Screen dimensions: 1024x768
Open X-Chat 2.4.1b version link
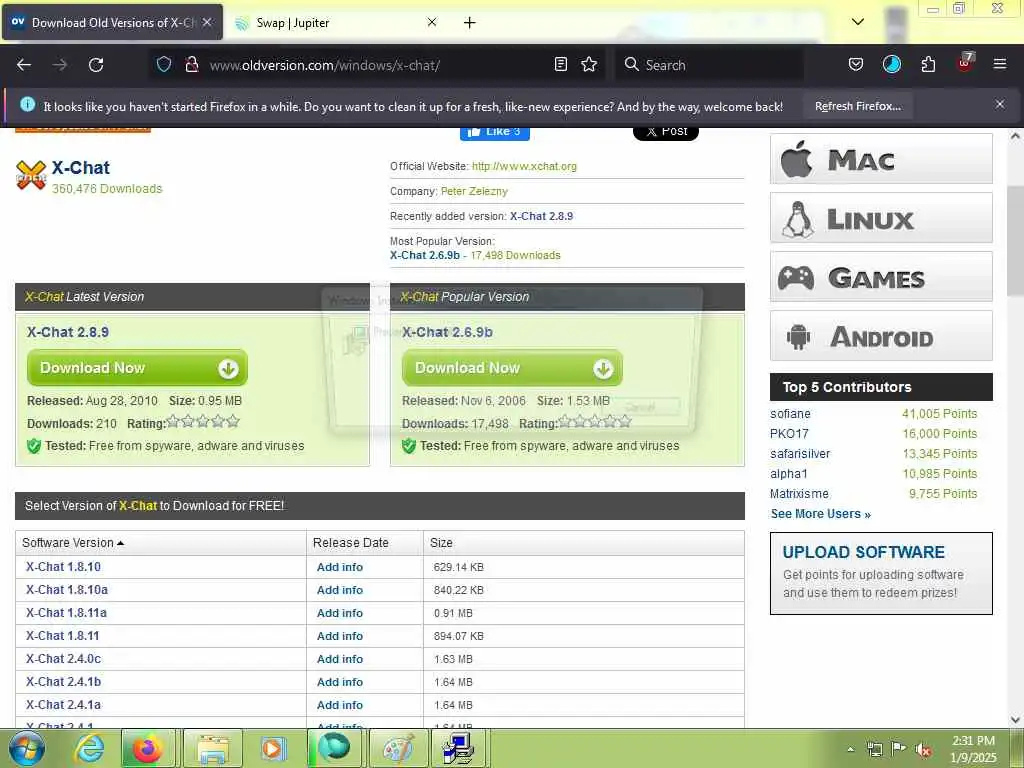pyautogui.click(x=63, y=682)
